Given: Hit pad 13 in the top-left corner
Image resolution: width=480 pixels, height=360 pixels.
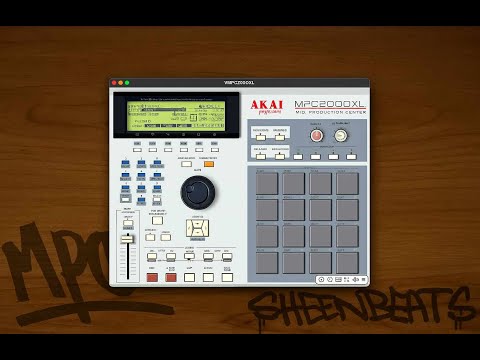Looking at the screenshot, I should 267,183.
